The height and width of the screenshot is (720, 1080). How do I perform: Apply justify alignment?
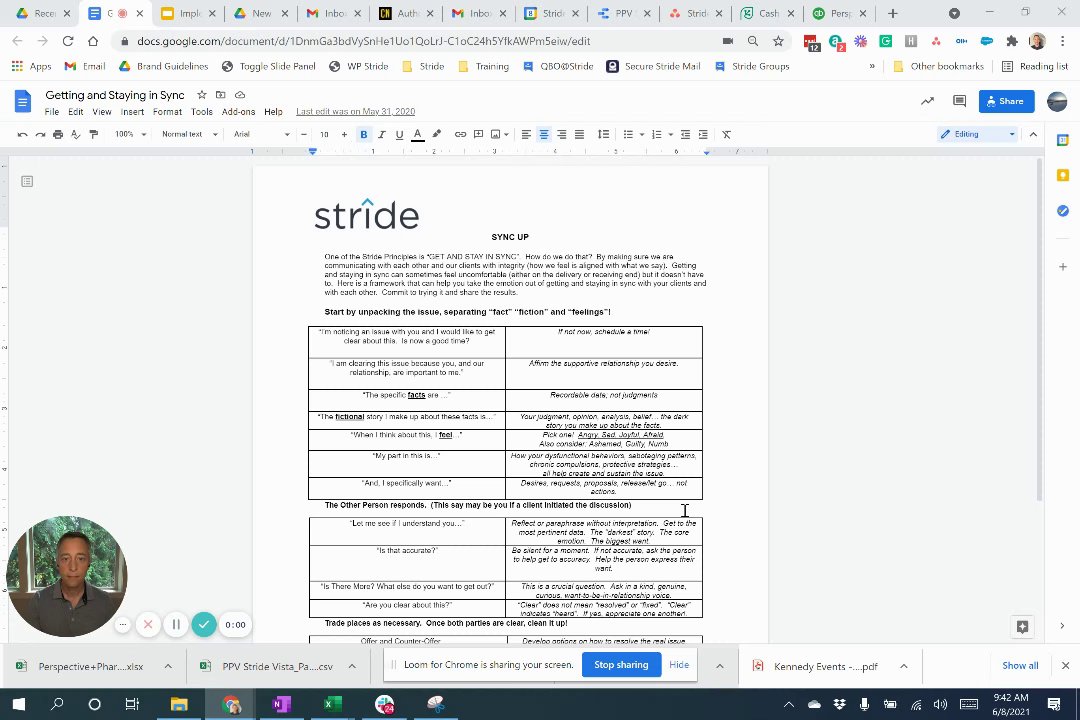pos(579,134)
